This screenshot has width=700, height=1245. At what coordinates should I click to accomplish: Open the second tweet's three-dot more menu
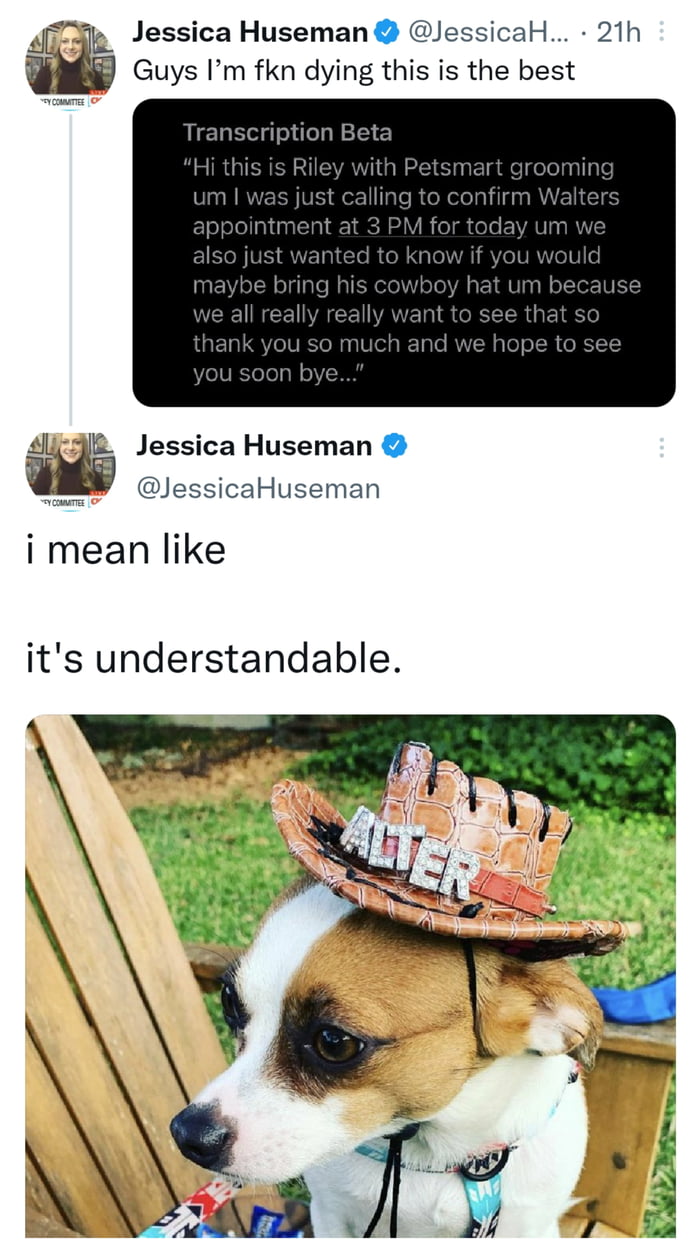tap(661, 447)
